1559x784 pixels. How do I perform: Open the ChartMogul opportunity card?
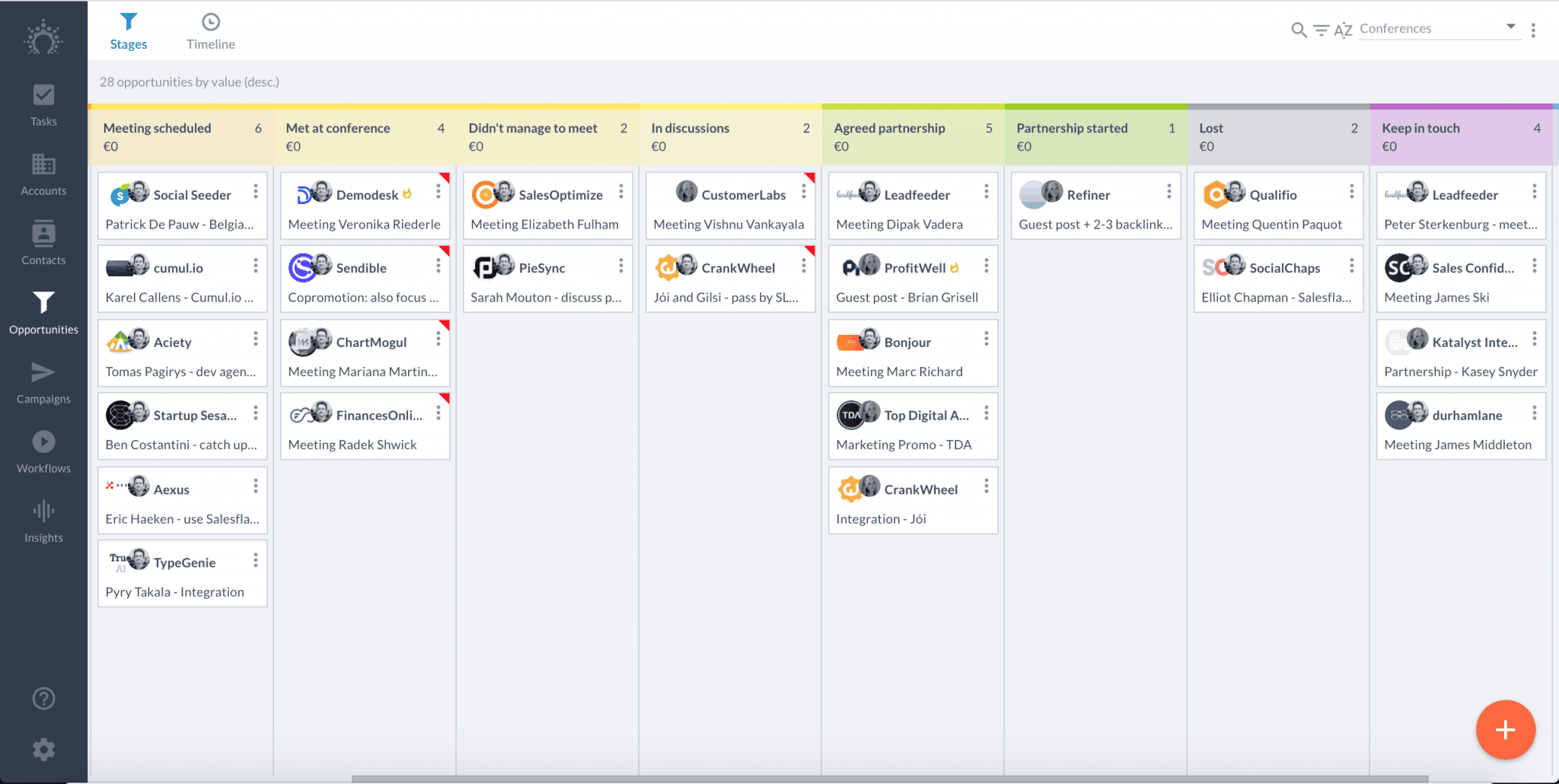(x=365, y=354)
